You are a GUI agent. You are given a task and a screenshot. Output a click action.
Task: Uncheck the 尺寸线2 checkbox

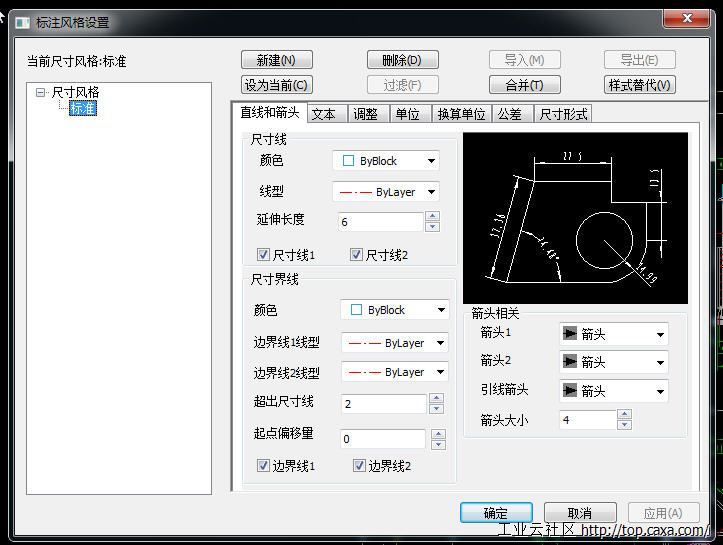point(356,255)
